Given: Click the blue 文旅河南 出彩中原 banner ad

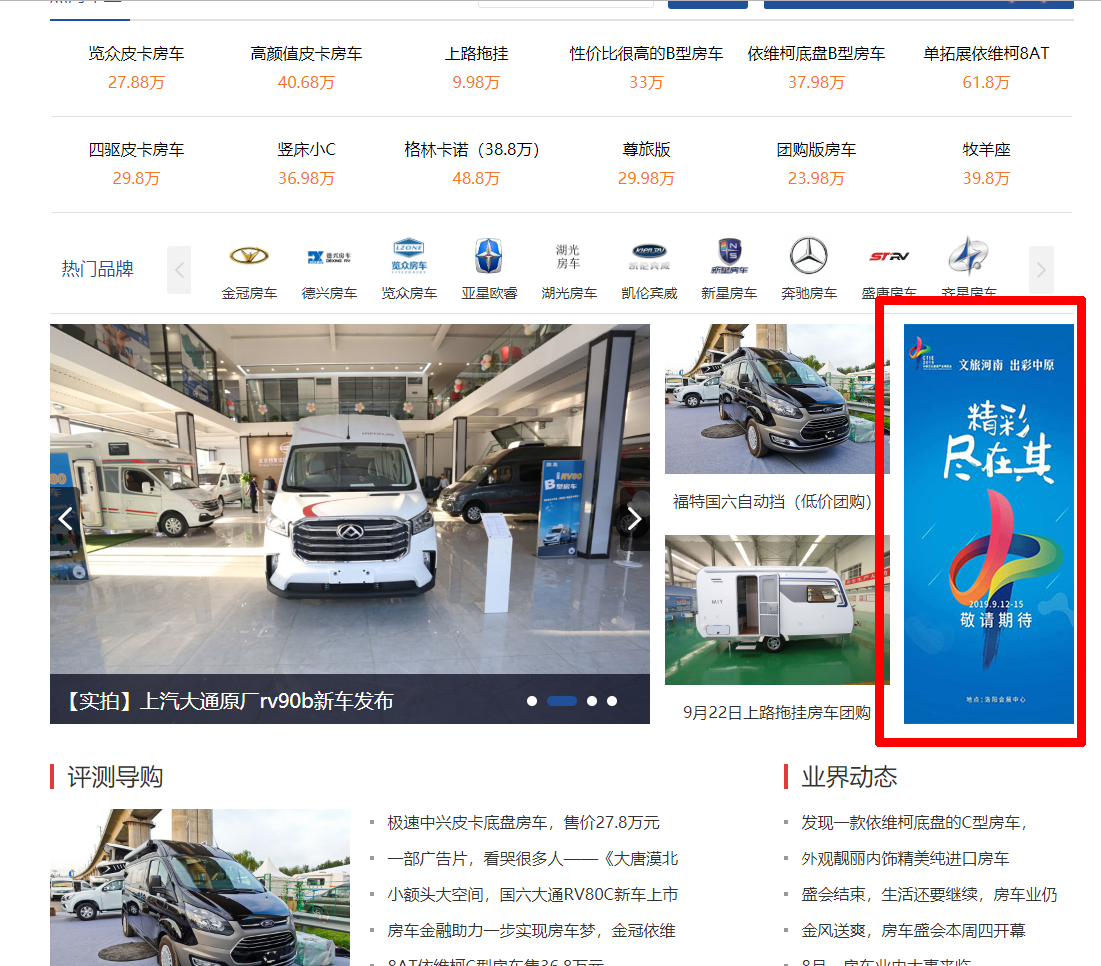Looking at the screenshot, I should tap(988, 523).
